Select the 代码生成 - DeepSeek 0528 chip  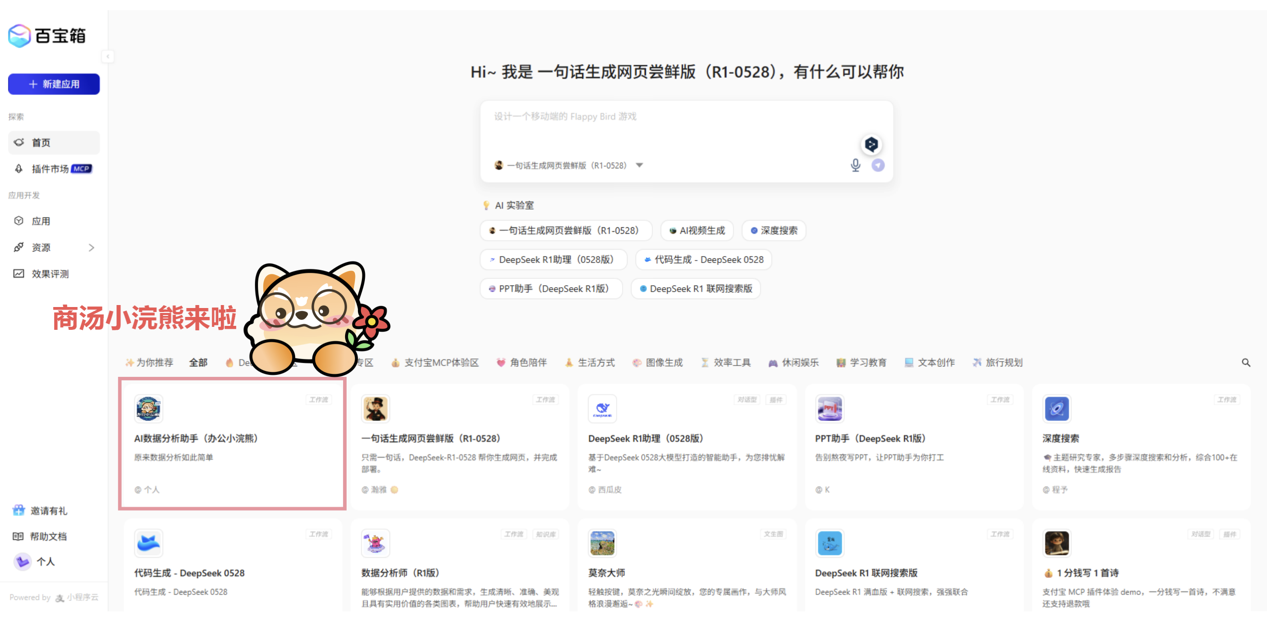pyautogui.click(x=703, y=260)
